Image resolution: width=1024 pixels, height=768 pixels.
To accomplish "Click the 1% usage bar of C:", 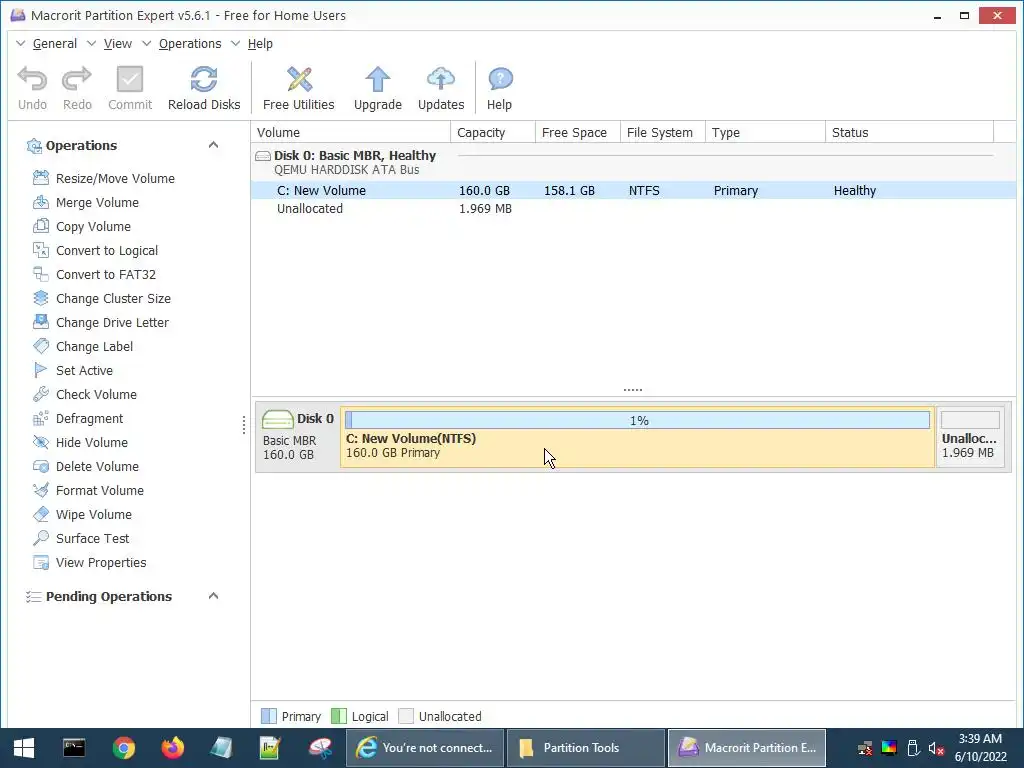I will pyautogui.click(x=637, y=421).
